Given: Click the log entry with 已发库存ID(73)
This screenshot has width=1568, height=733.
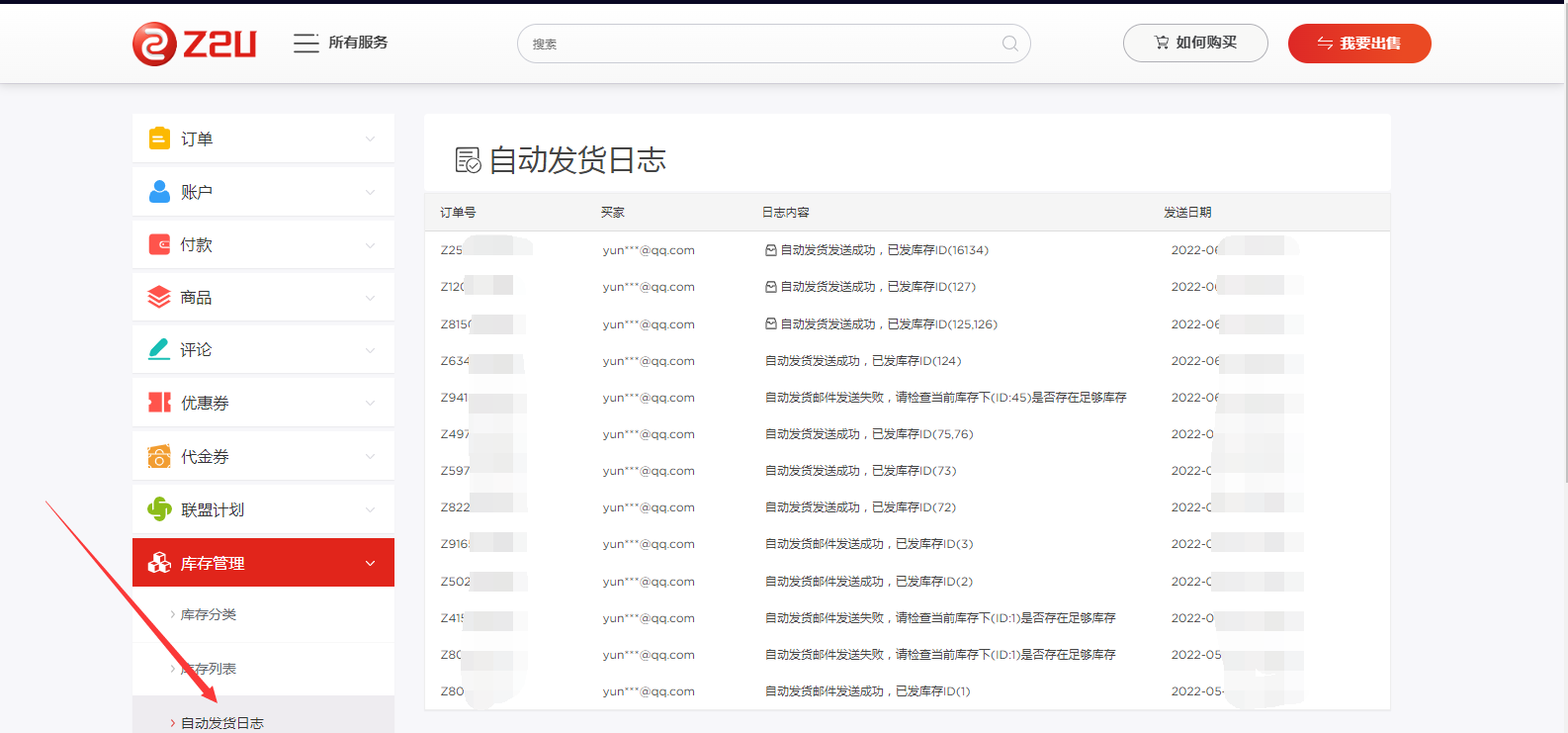Looking at the screenshot, I should pos(861,471).
